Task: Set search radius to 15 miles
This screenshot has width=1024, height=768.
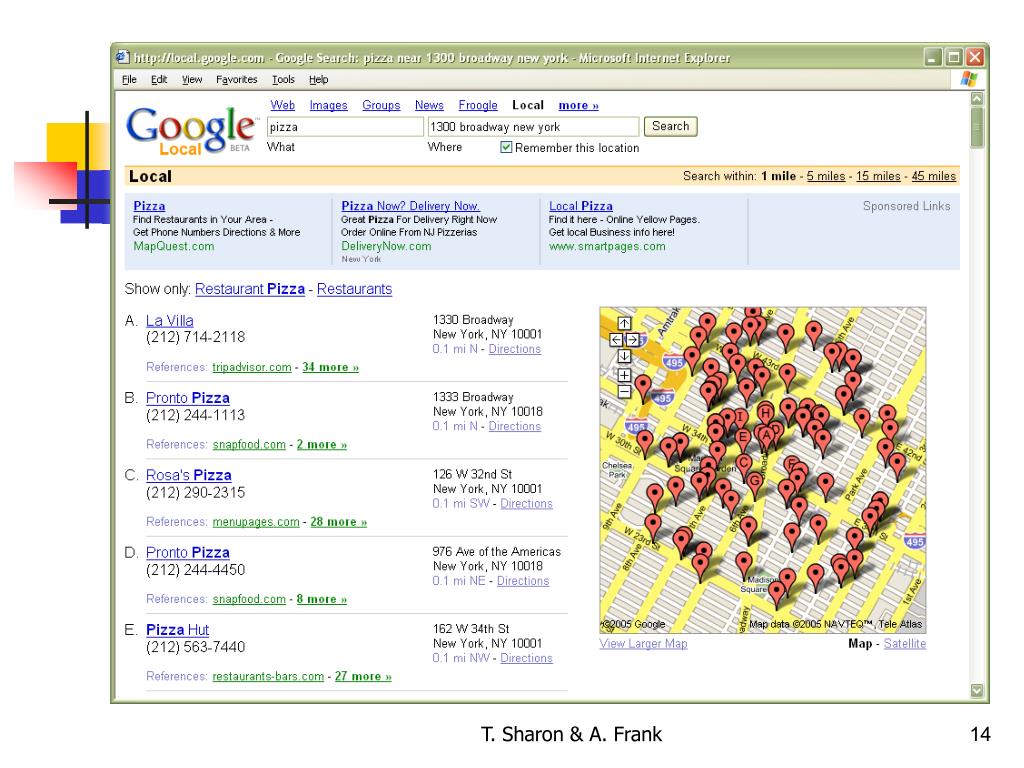Action: pos(878,176)
